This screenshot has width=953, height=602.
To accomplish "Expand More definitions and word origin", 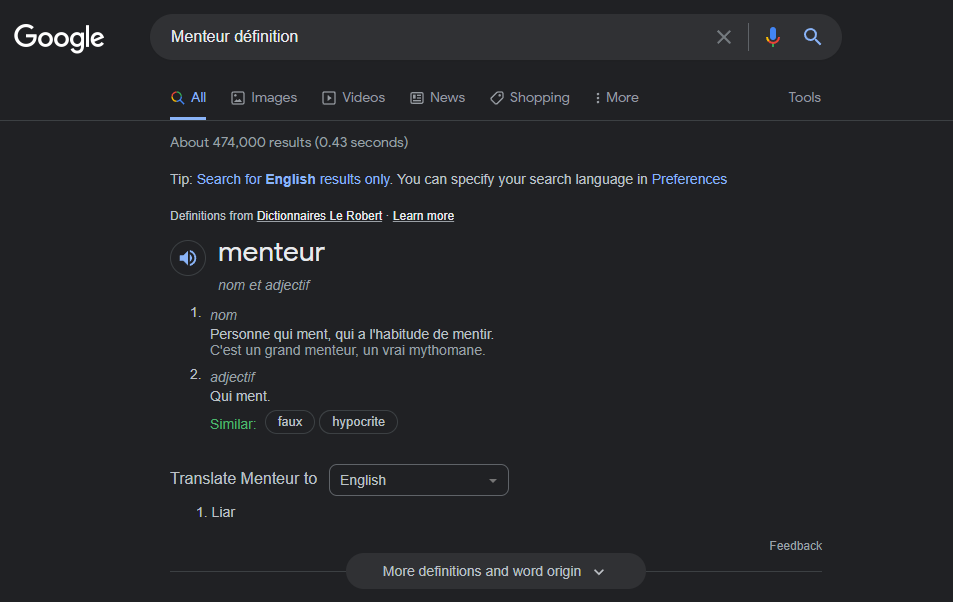I will (x=495, y=572).
